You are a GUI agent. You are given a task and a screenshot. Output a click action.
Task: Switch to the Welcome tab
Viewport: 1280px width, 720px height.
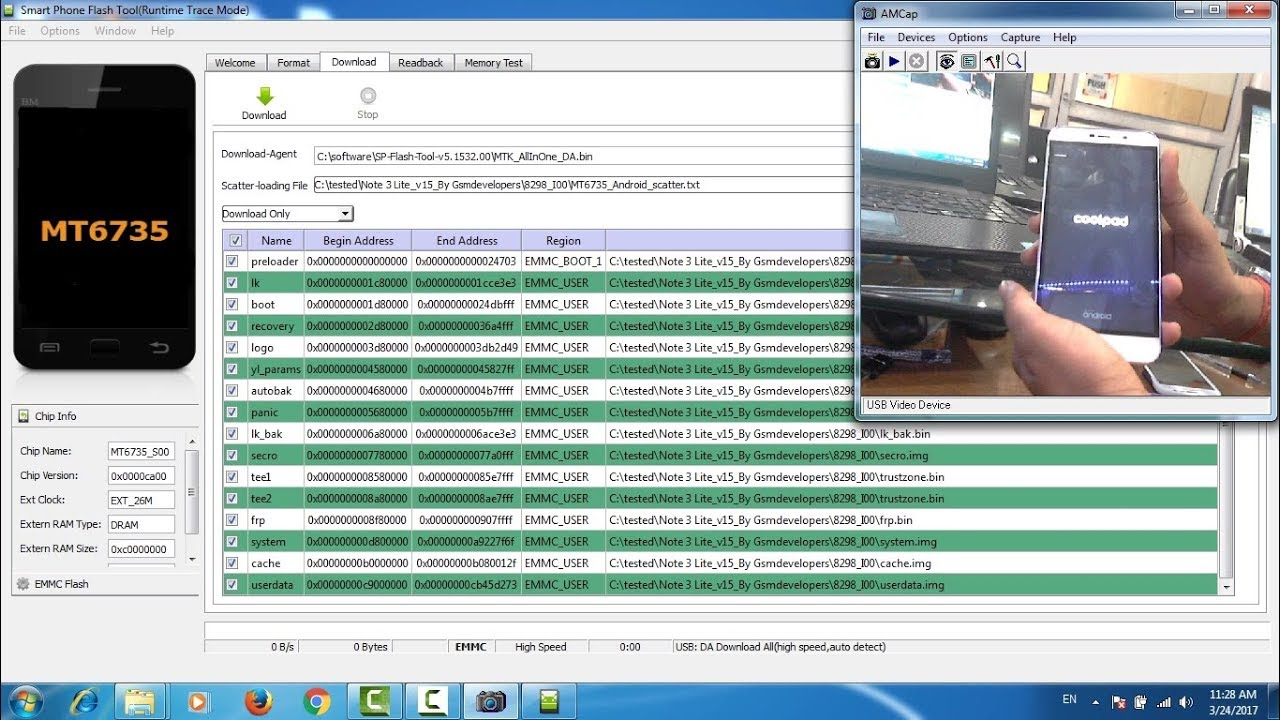pos(235,62)
